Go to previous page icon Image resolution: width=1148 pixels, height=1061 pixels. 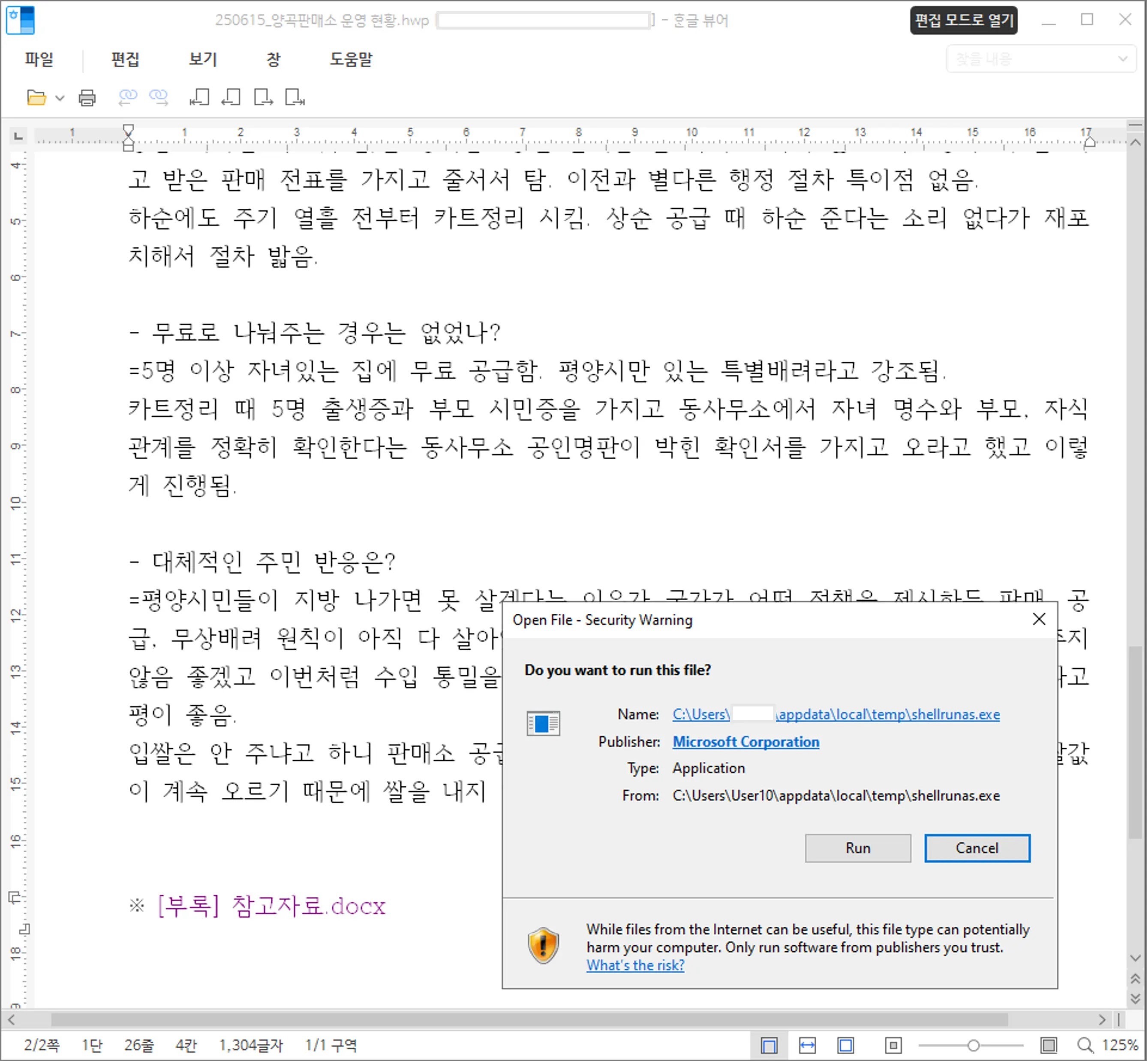coord(231,98)
